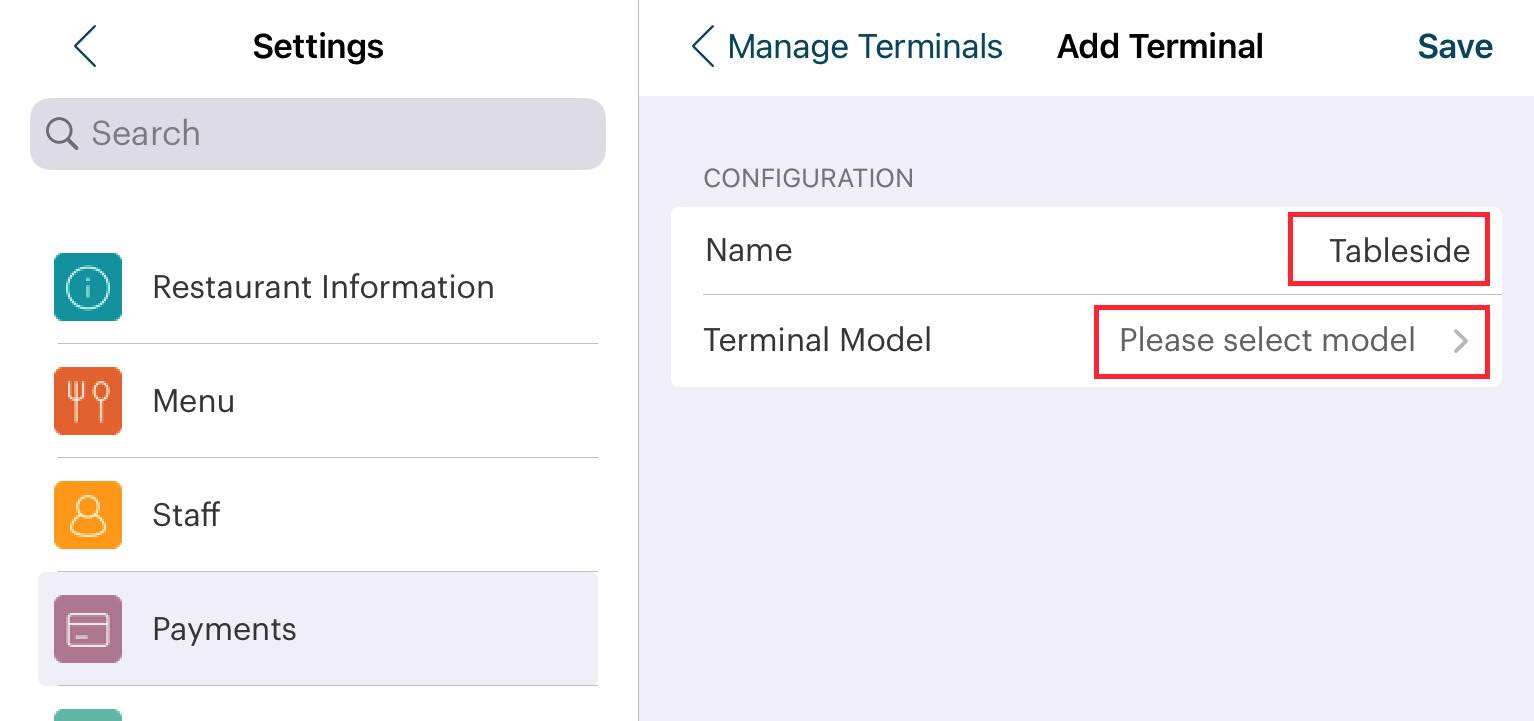Focus the Settings search field
Viewport: 1534px width, 721px height.
(330, 133)
